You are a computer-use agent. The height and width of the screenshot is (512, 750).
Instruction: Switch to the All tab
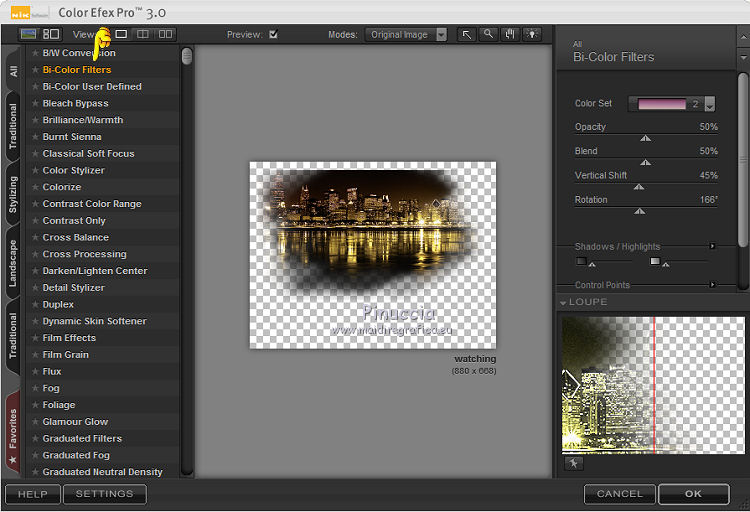point(13,71)
